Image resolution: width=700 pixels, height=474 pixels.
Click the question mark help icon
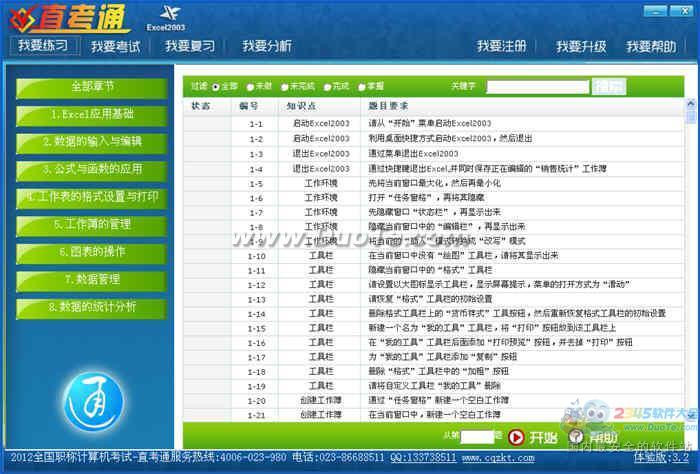[576, 436]
